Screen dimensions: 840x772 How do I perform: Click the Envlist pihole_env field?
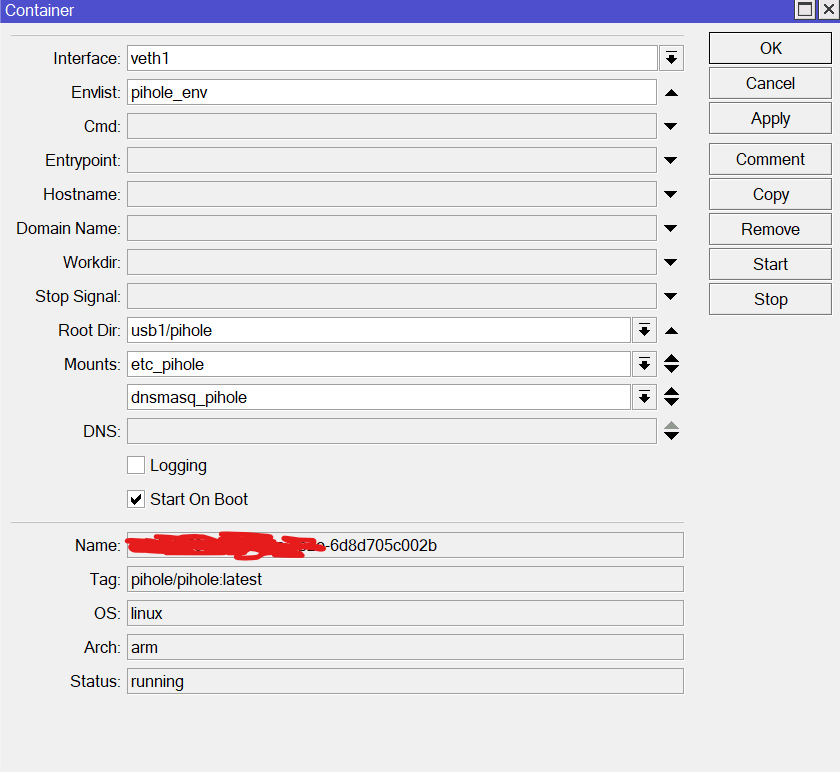tap(392, 92)
